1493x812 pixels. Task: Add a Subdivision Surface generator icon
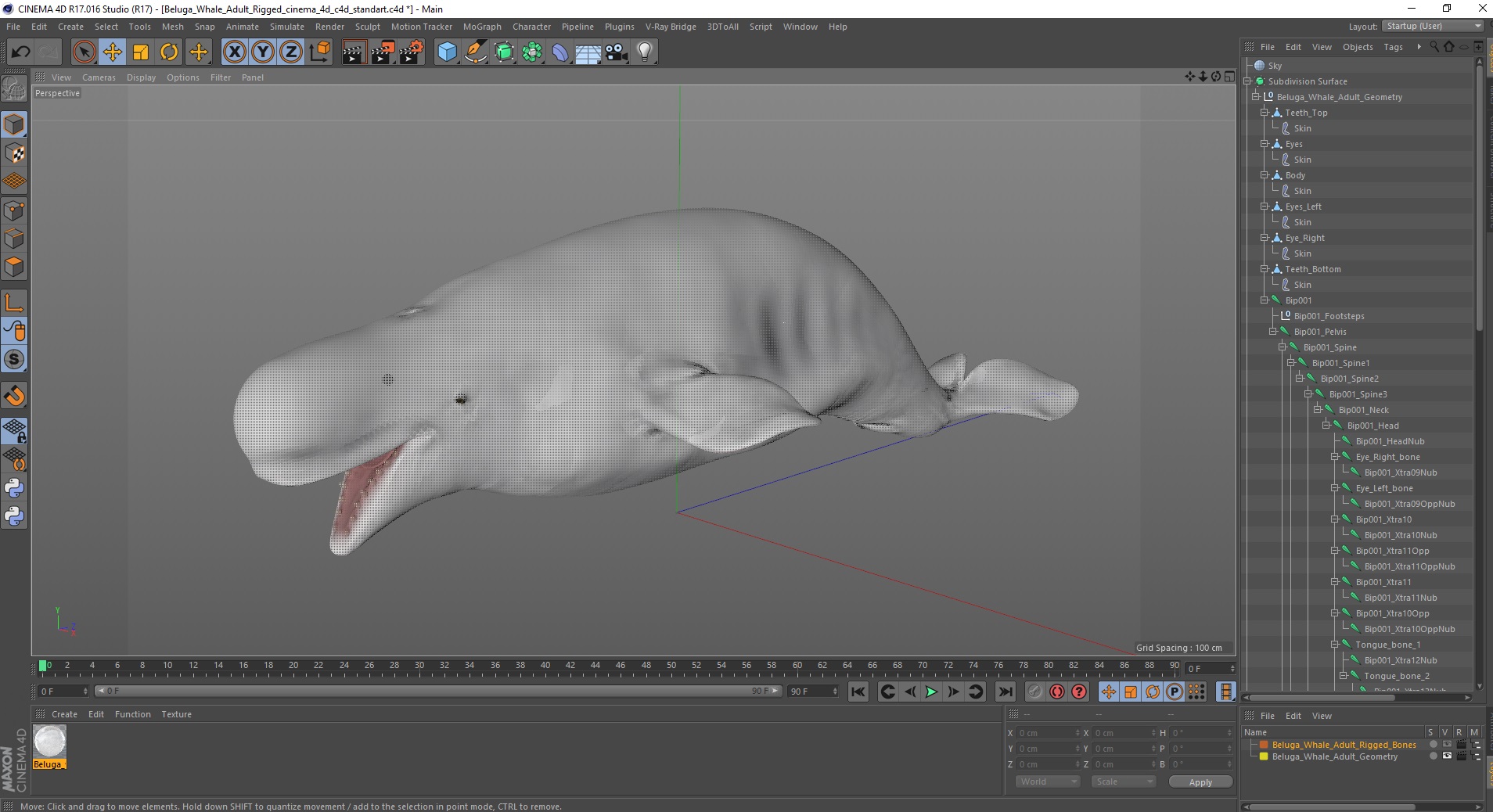point(504,52)
